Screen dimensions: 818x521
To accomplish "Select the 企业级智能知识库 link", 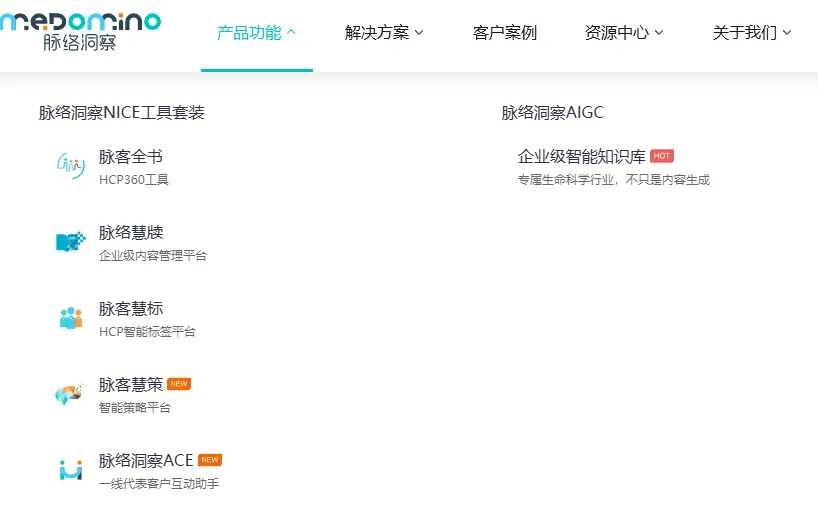I will [581, 157].
